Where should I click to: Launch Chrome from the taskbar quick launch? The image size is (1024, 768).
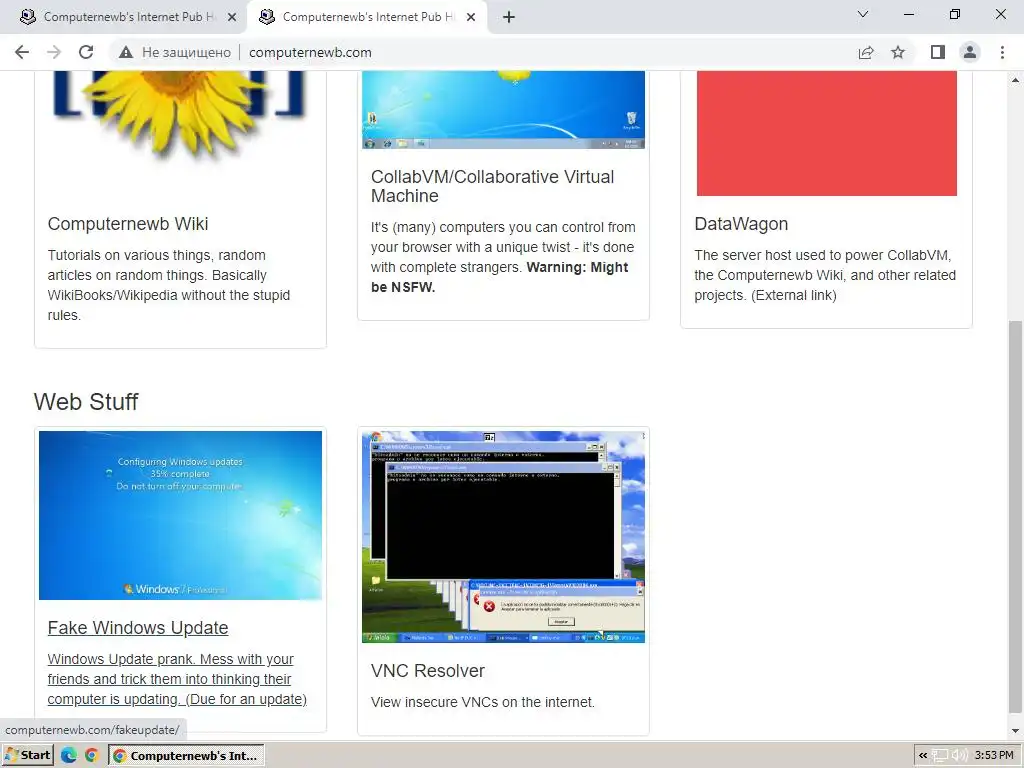click(91, 756)
